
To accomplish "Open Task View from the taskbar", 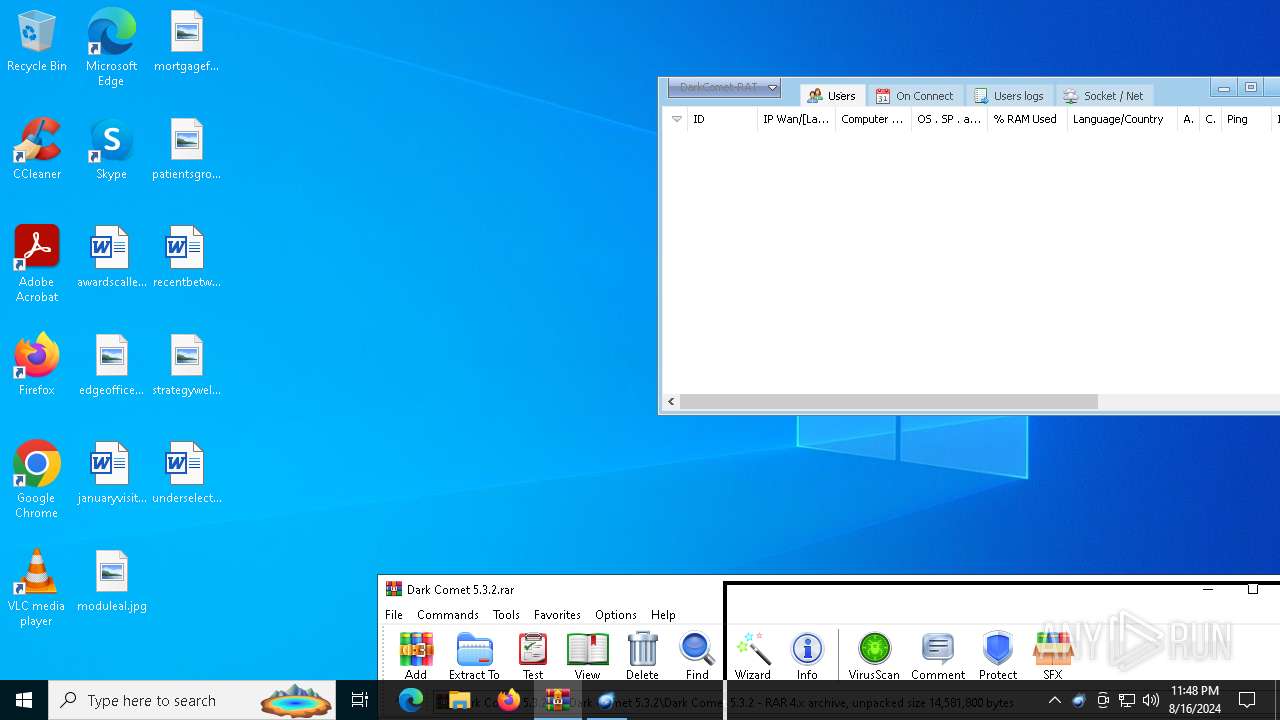I will [360, 700].
